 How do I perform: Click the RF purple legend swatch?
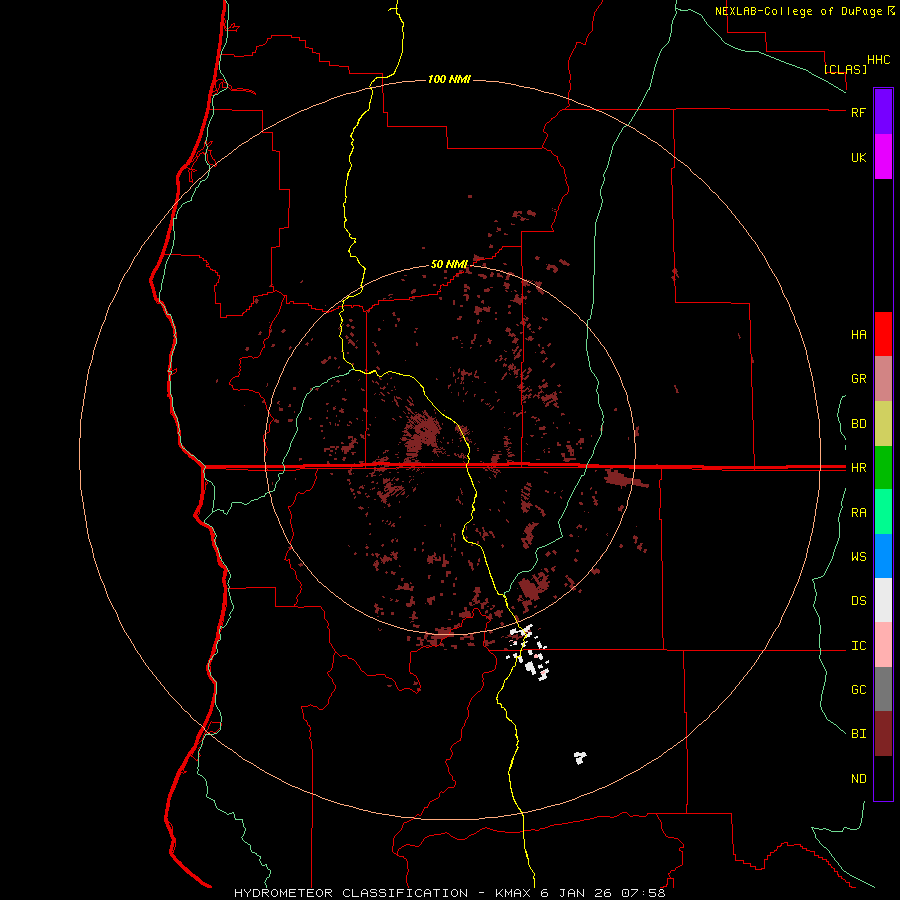coord(883,112)
